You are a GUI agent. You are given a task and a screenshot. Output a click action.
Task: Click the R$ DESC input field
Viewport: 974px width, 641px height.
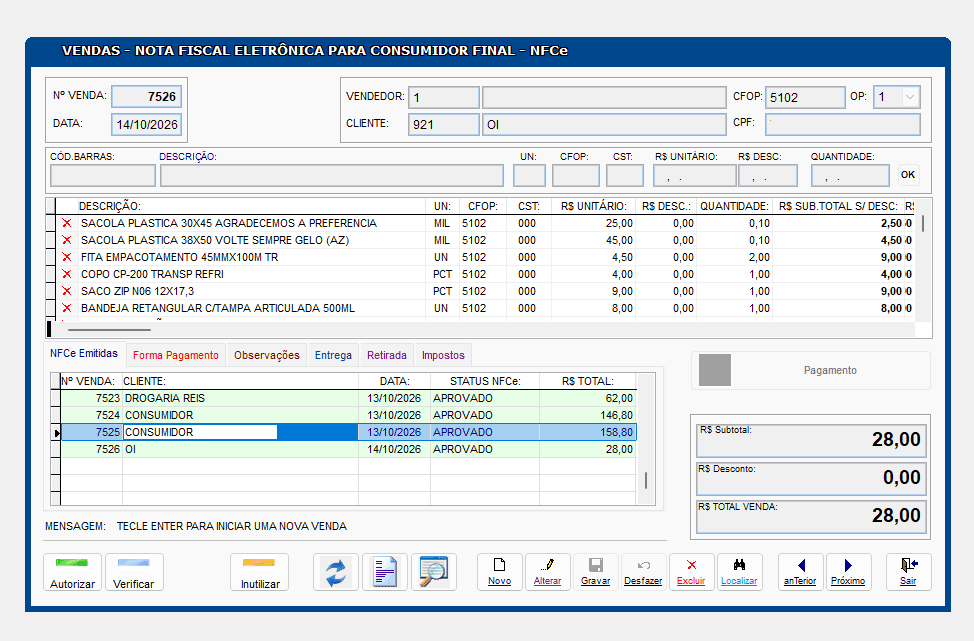pyautogui.click(x=768, y=176)
